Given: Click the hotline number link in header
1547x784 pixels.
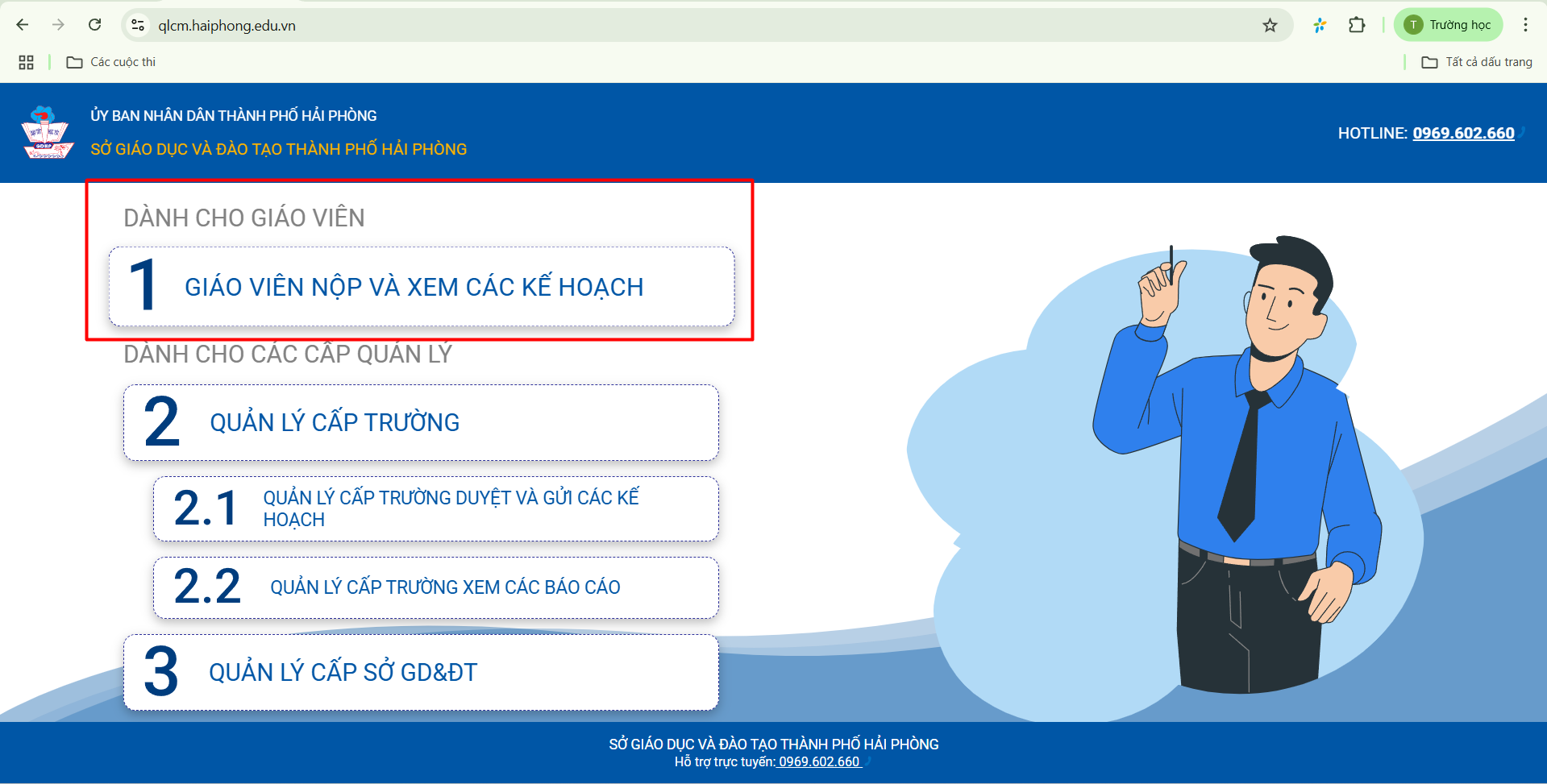Looking at the screenshot, I should click(x=1463, y=133).
